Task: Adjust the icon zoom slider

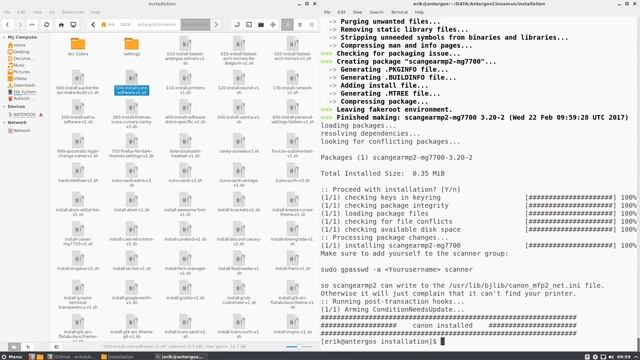Action: click(x=299, y=347)
